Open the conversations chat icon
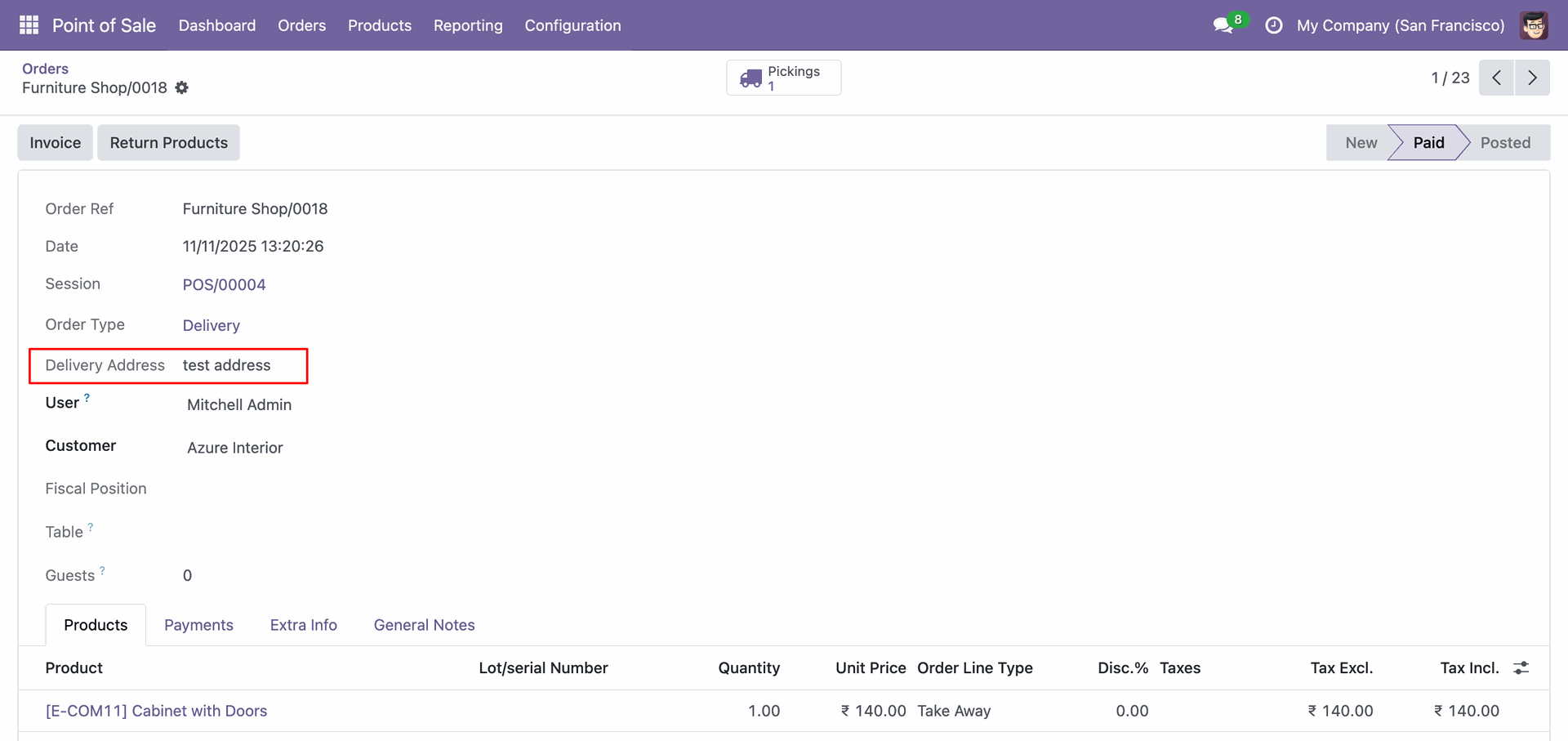Screen dimensions: 1568x741 tap(1223, 26)
